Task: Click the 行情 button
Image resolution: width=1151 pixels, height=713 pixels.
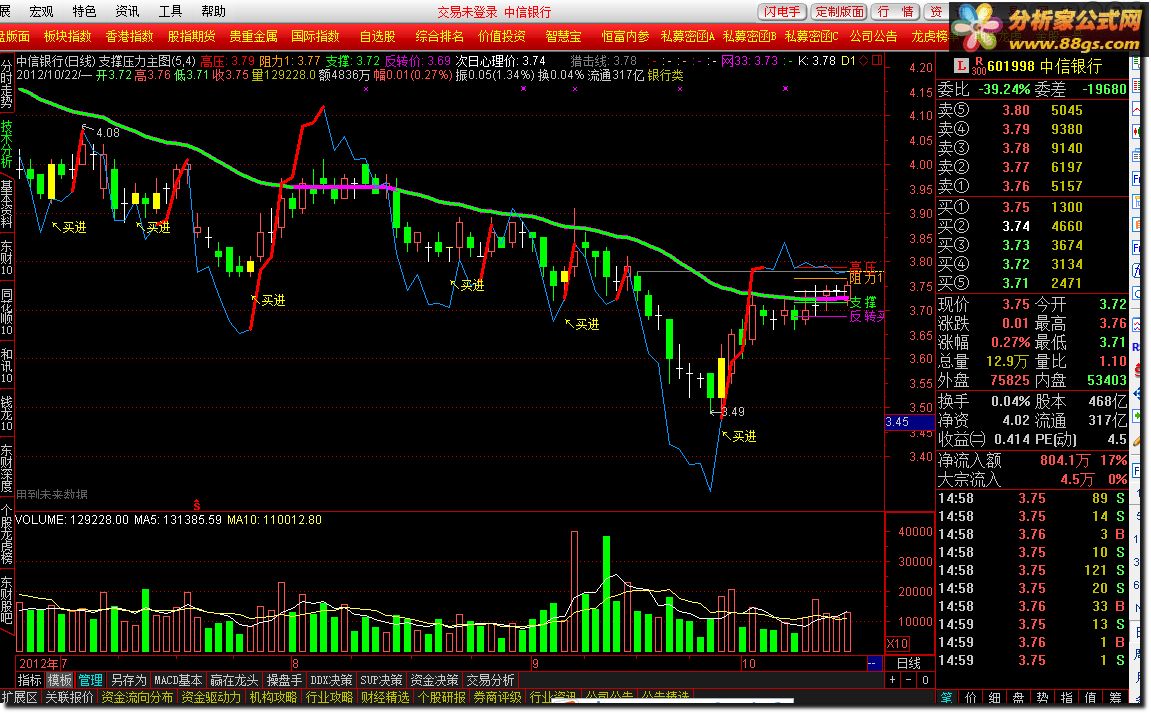Action: click(896, 12)
